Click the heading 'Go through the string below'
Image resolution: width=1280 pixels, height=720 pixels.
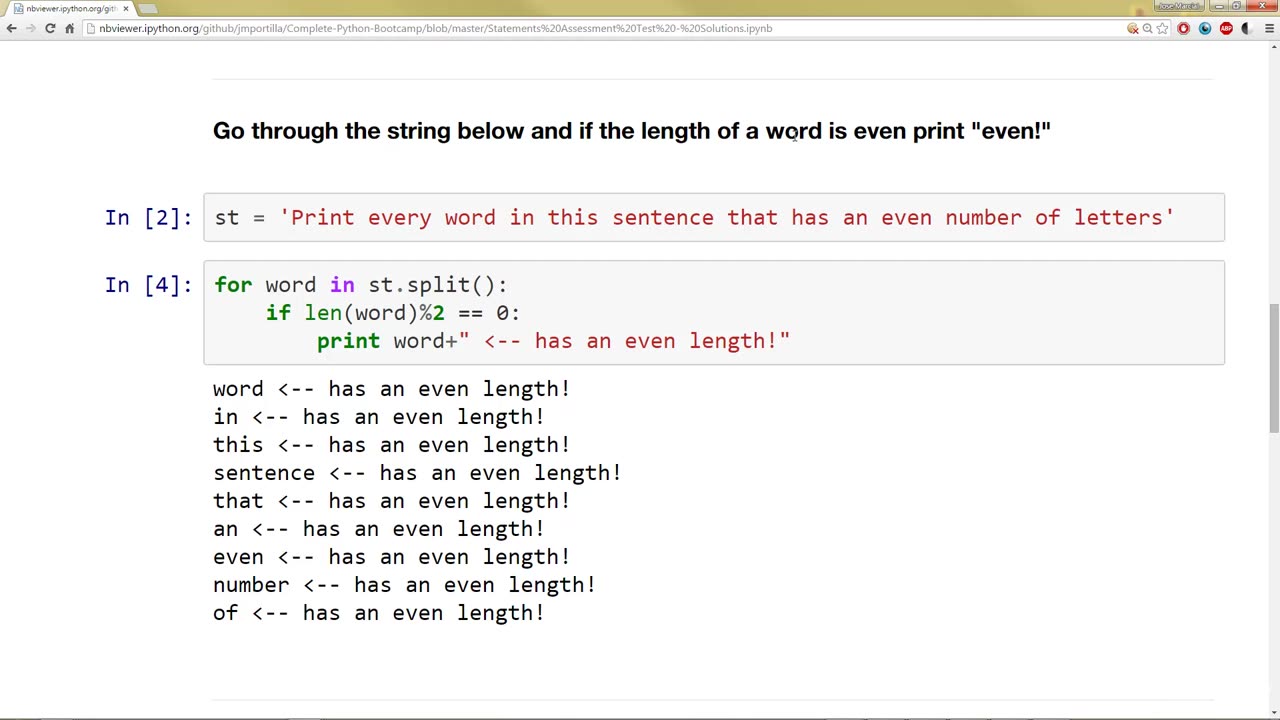tap(632, 131)
